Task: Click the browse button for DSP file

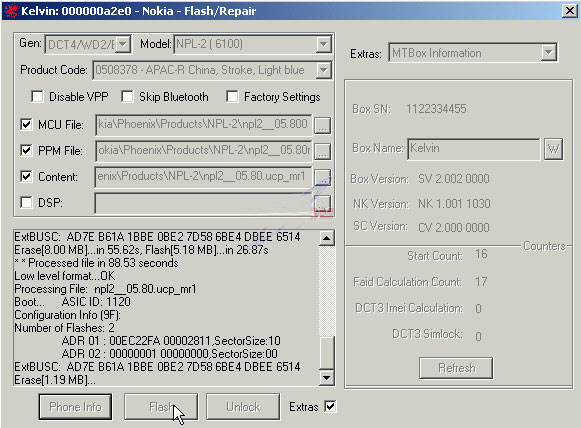Action: 322,203
